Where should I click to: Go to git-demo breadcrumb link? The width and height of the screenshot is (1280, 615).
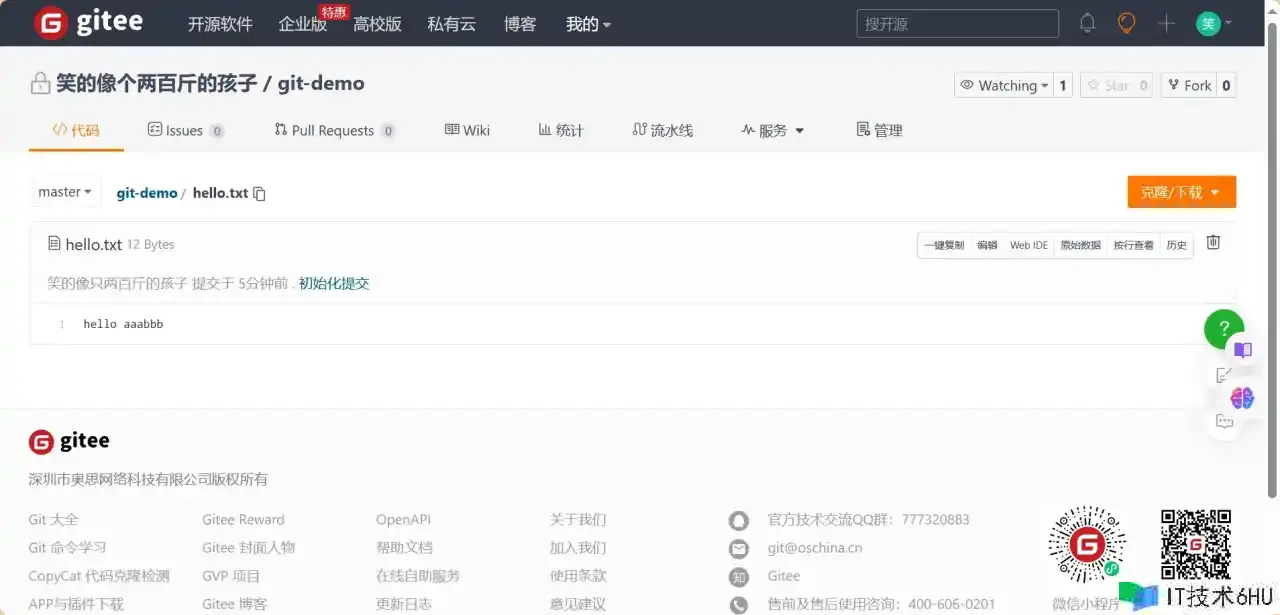147,193
